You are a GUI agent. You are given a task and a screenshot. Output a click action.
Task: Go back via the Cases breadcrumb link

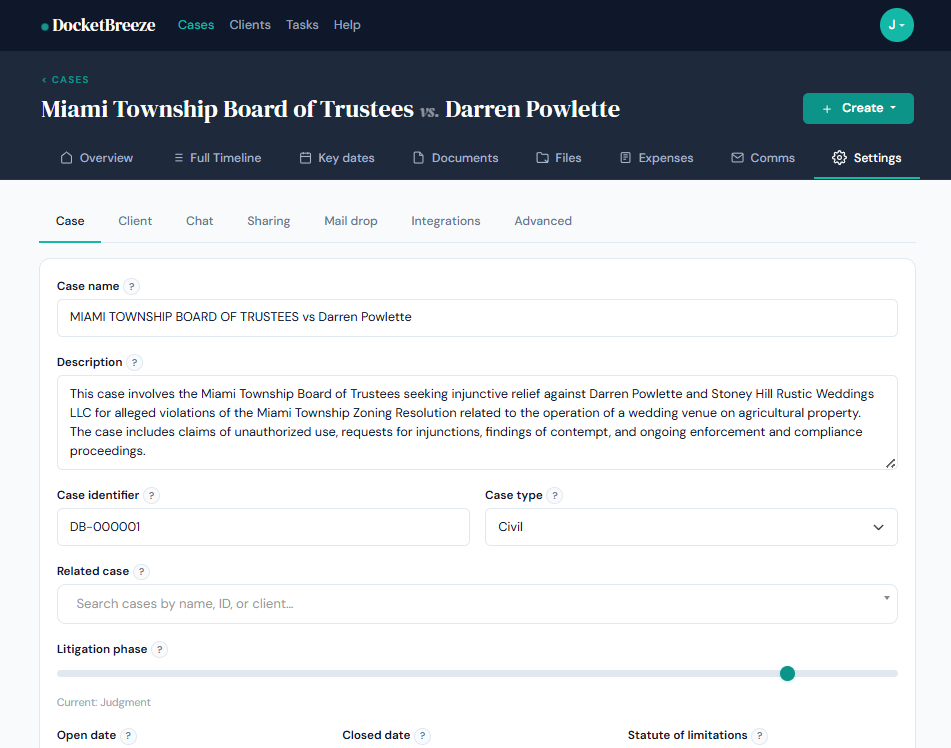click(65, 80)
